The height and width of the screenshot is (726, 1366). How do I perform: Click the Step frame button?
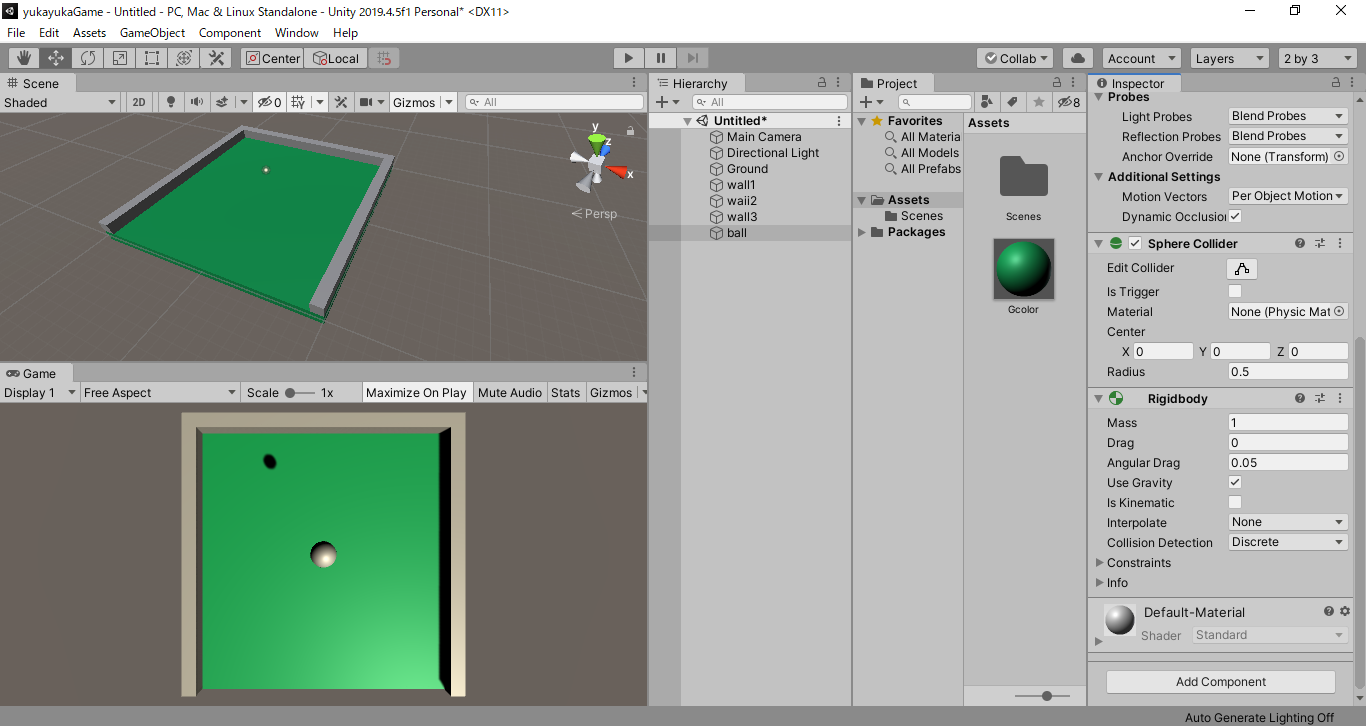[693, 58]
